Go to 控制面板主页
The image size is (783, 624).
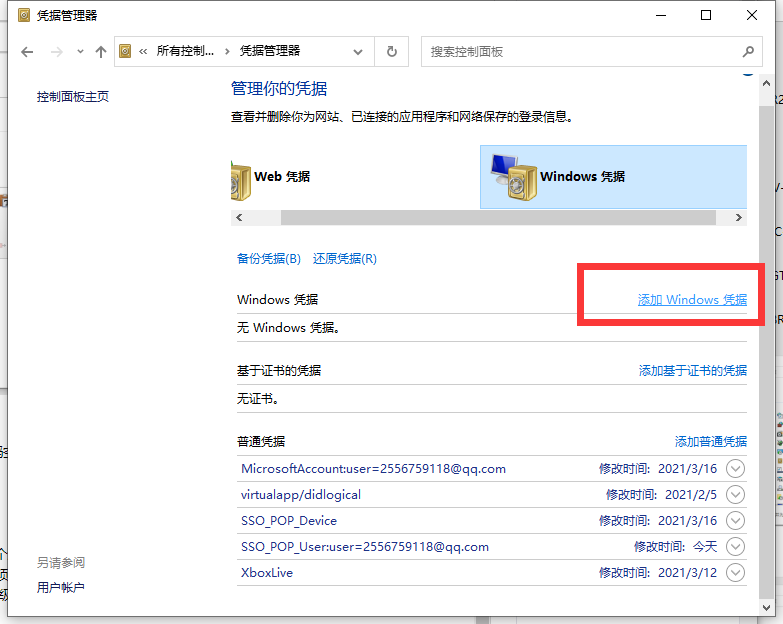point(72,97)
